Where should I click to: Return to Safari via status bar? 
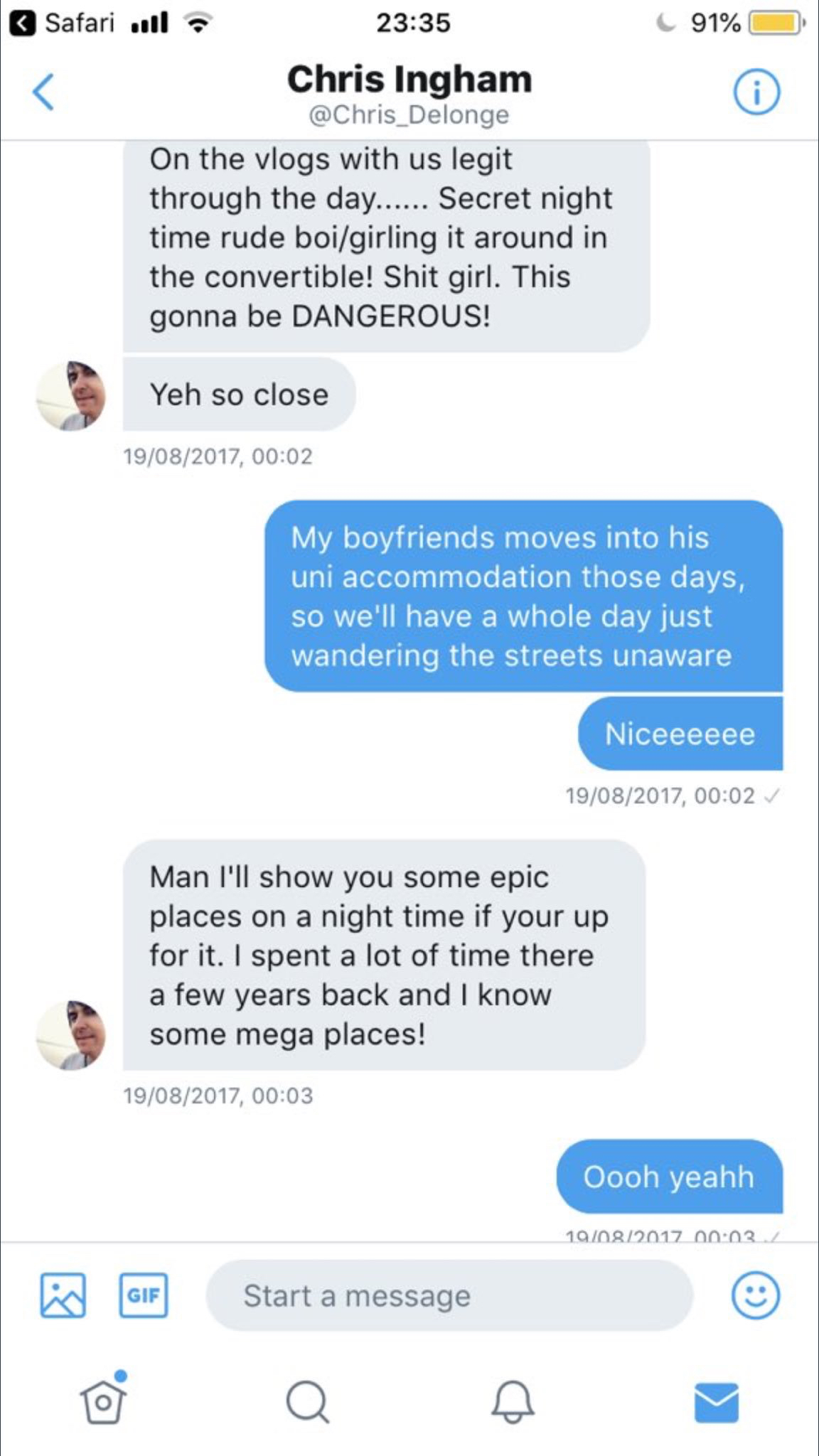[63, 23]
